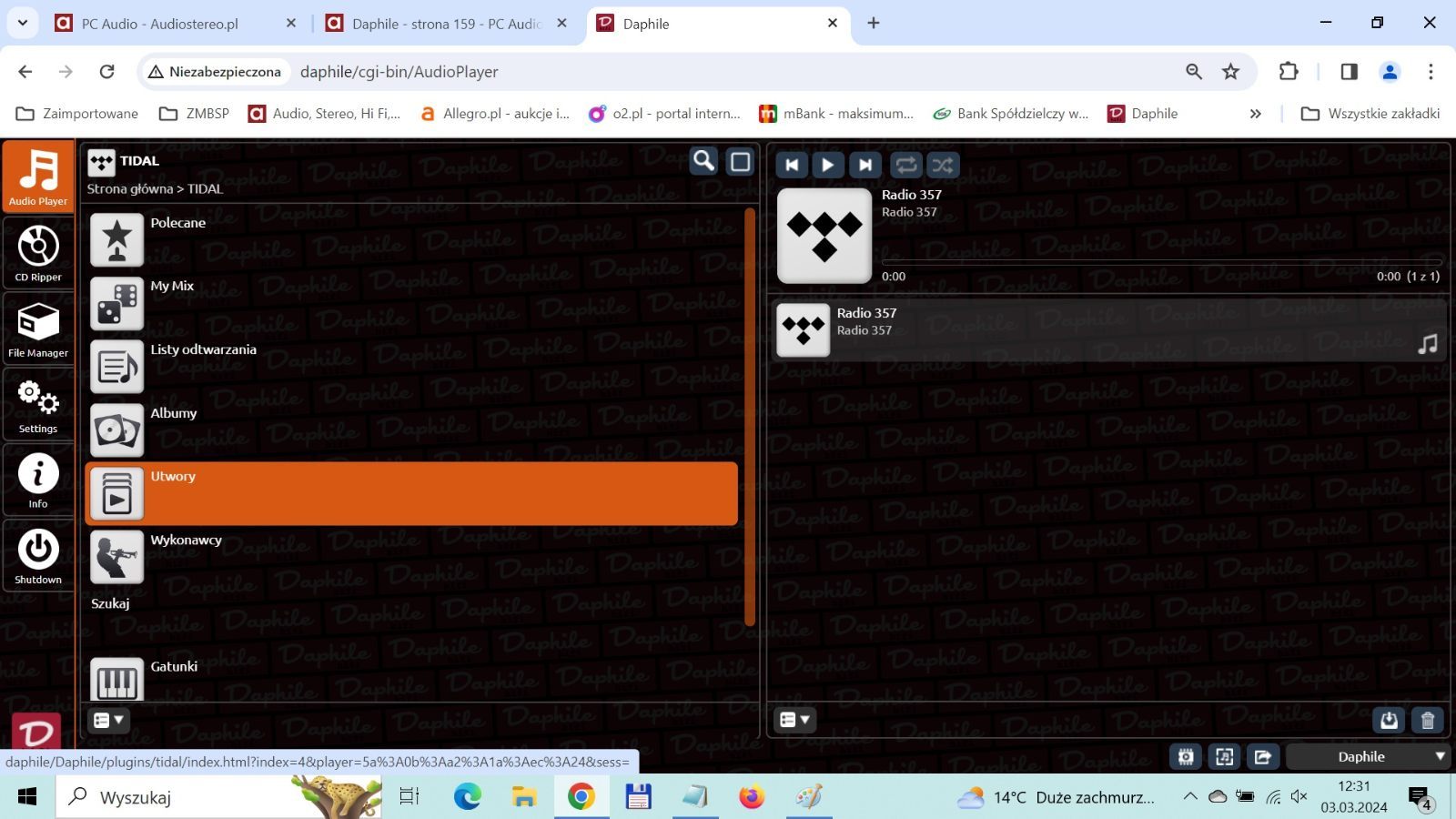Open the Daphile bookmark

(1143, 114)
